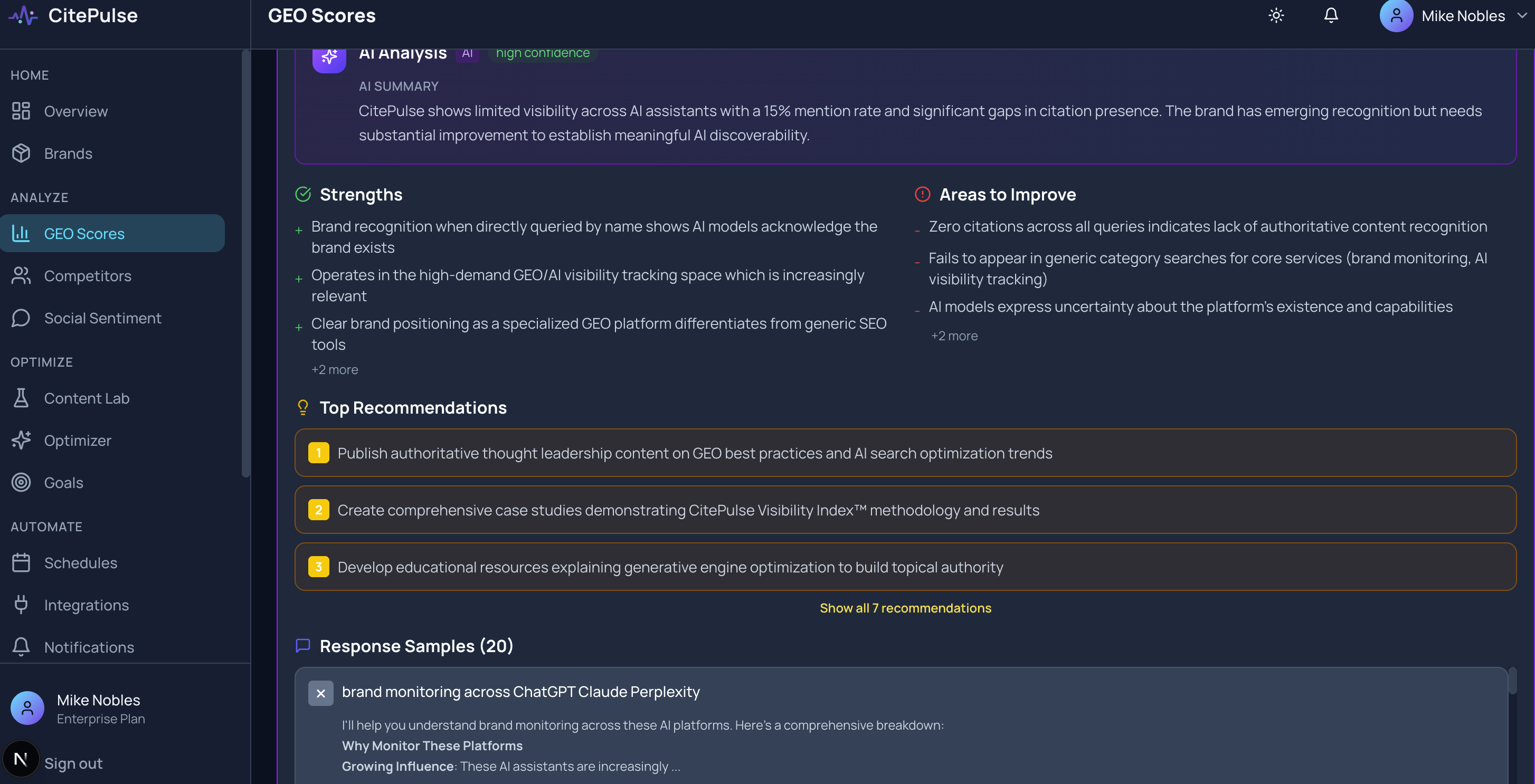Viewport: 1535px width, 784px height.
Task: Select the Brands icon in sidebar
Action: (21, 153)
